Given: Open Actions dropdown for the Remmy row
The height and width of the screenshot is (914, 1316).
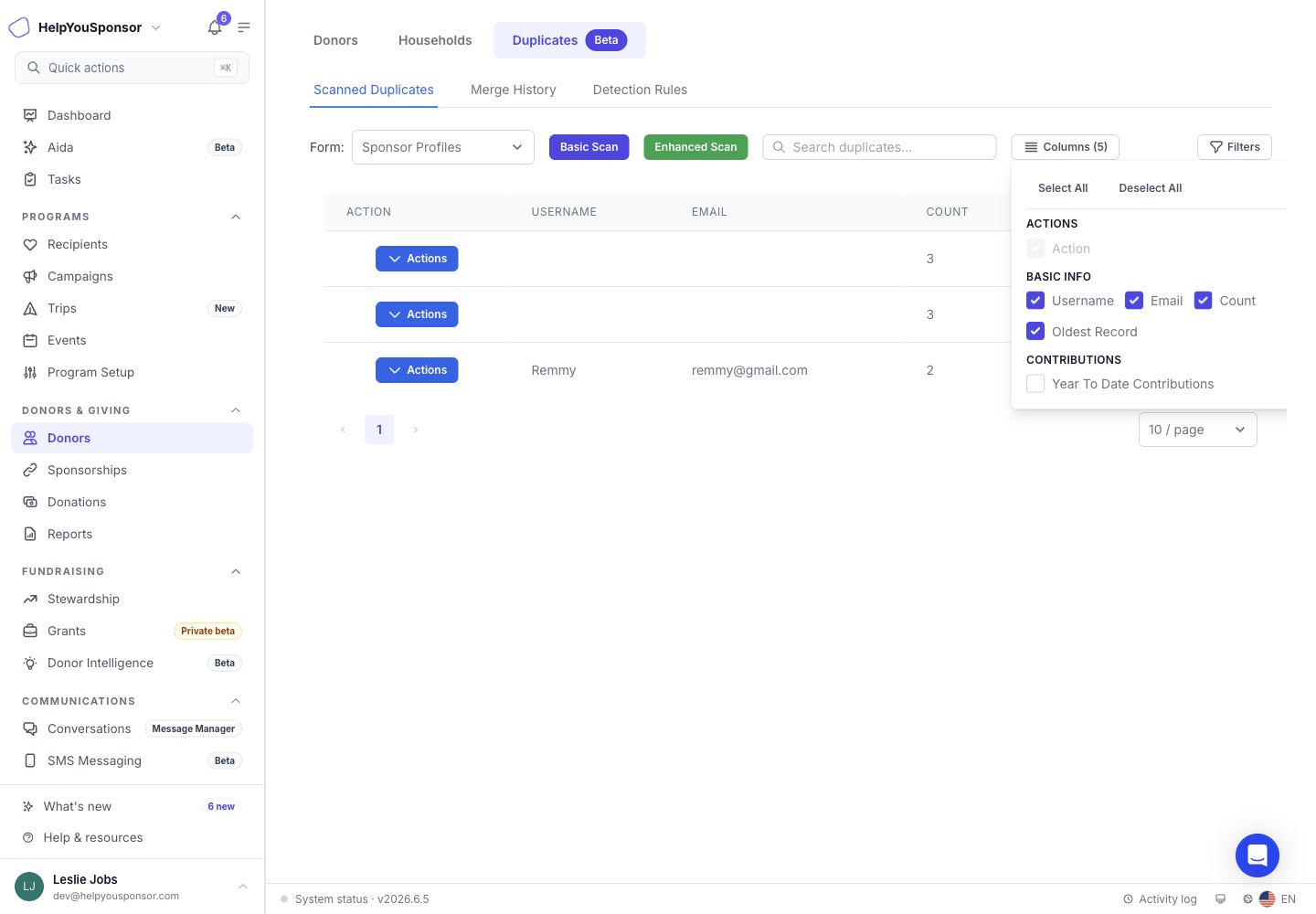Looking at the screenshot, I should (x=417, y=370).
